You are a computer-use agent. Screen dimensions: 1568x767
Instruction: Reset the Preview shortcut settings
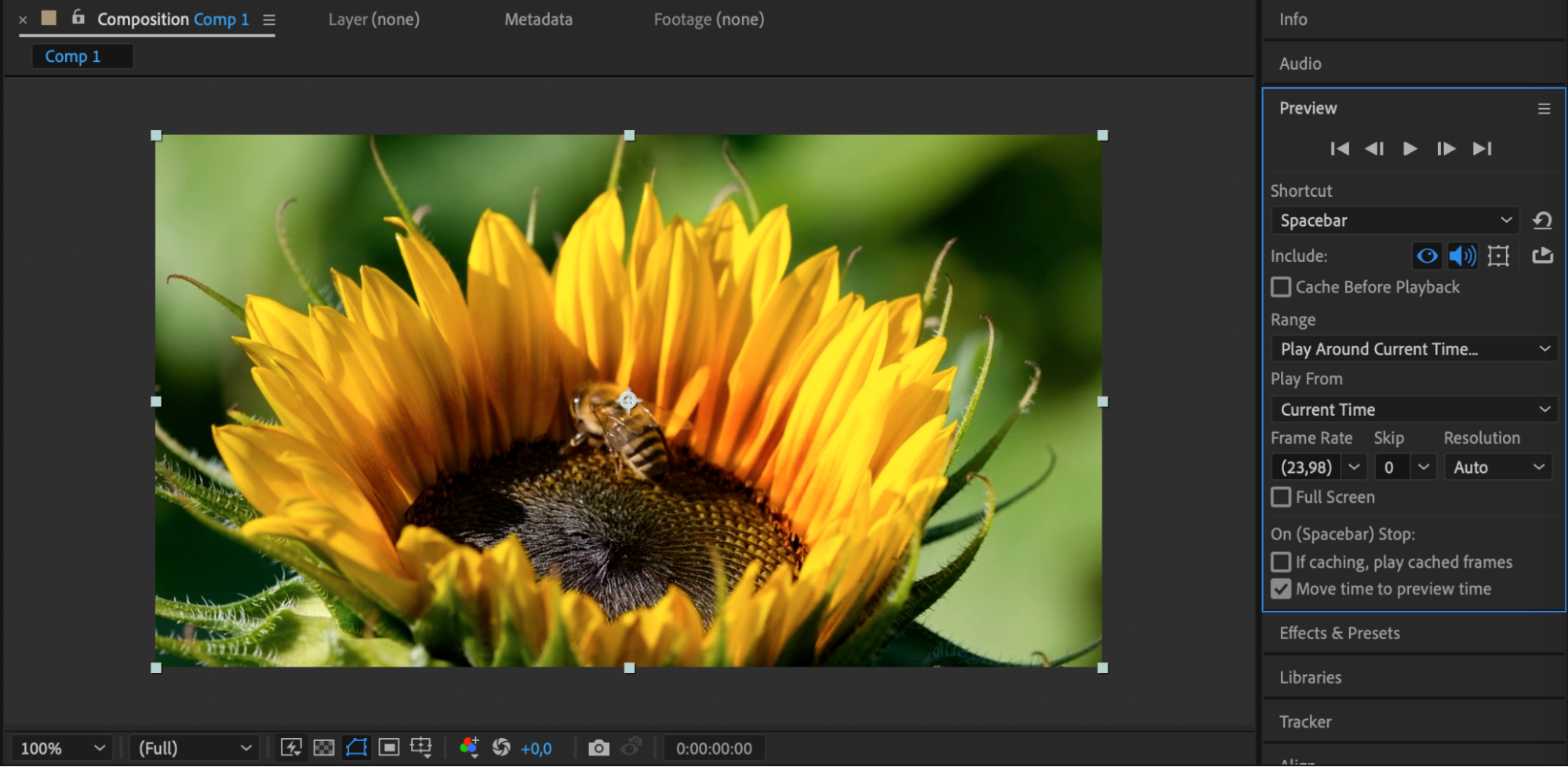pyautogui.click(x=1542, y=220)
